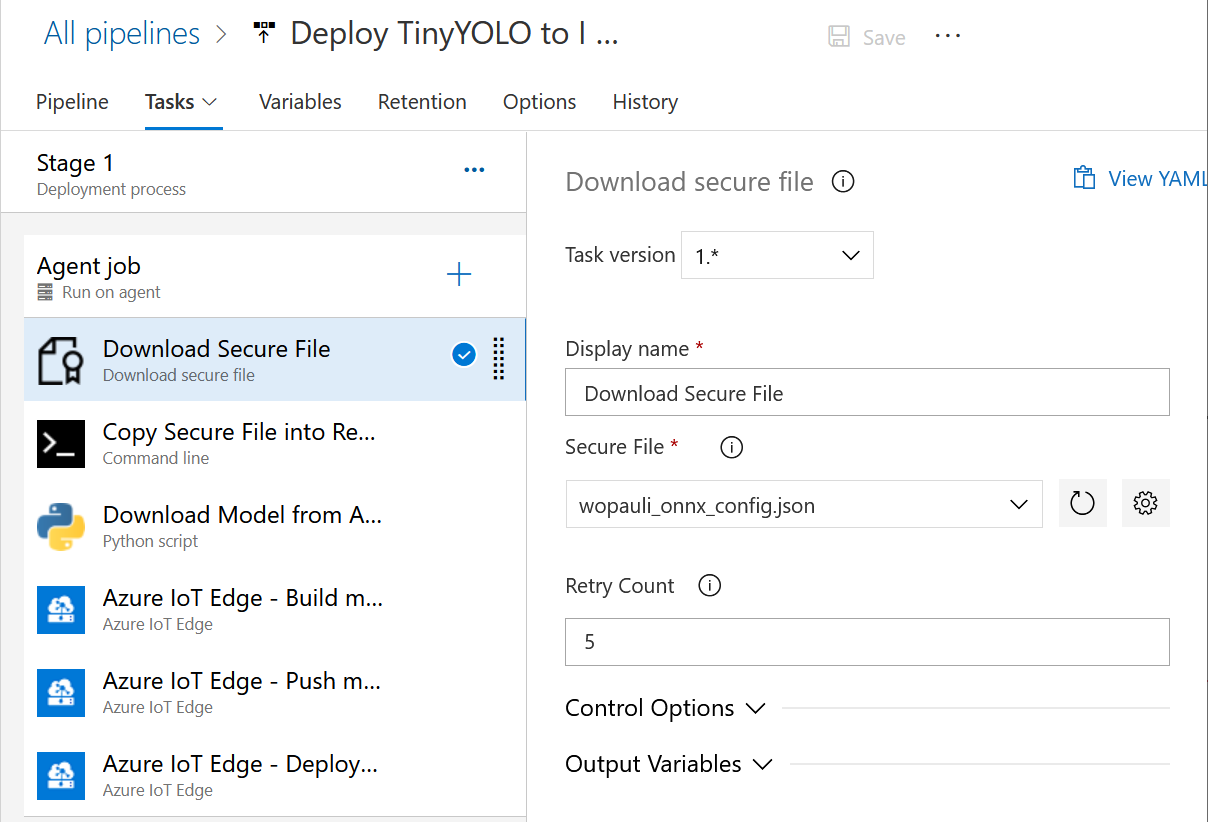Image resolution: width=1208 pixels, height=822 pixels.
Task: Click the View YAML clipboard icon
Action: (x=1083, y=179)
